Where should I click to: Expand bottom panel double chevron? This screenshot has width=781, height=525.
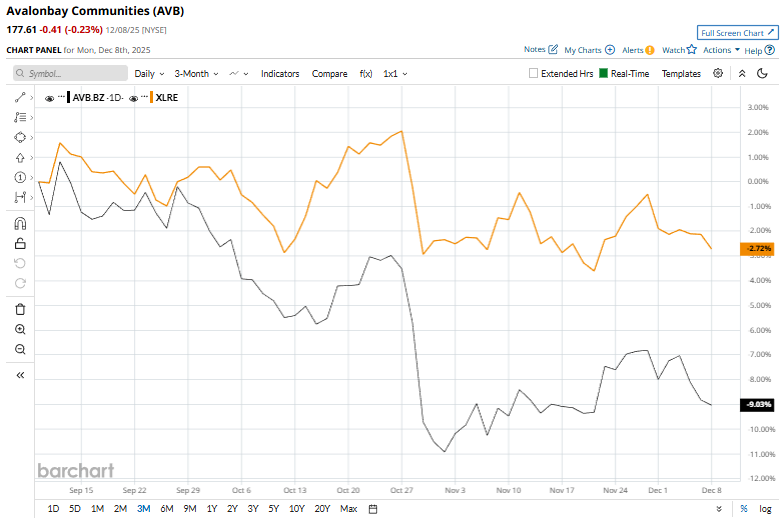[719, 509]
